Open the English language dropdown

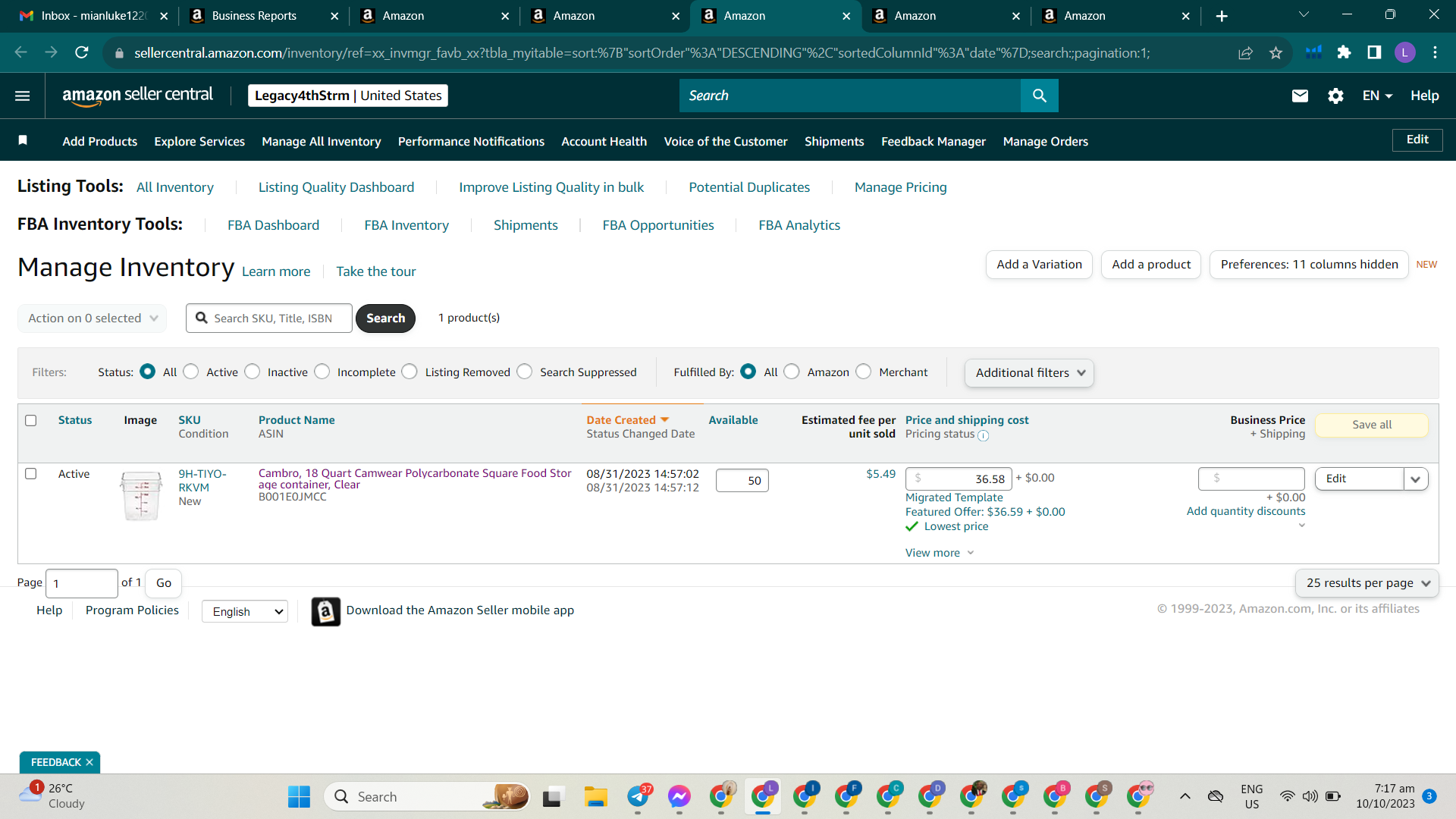245,611
